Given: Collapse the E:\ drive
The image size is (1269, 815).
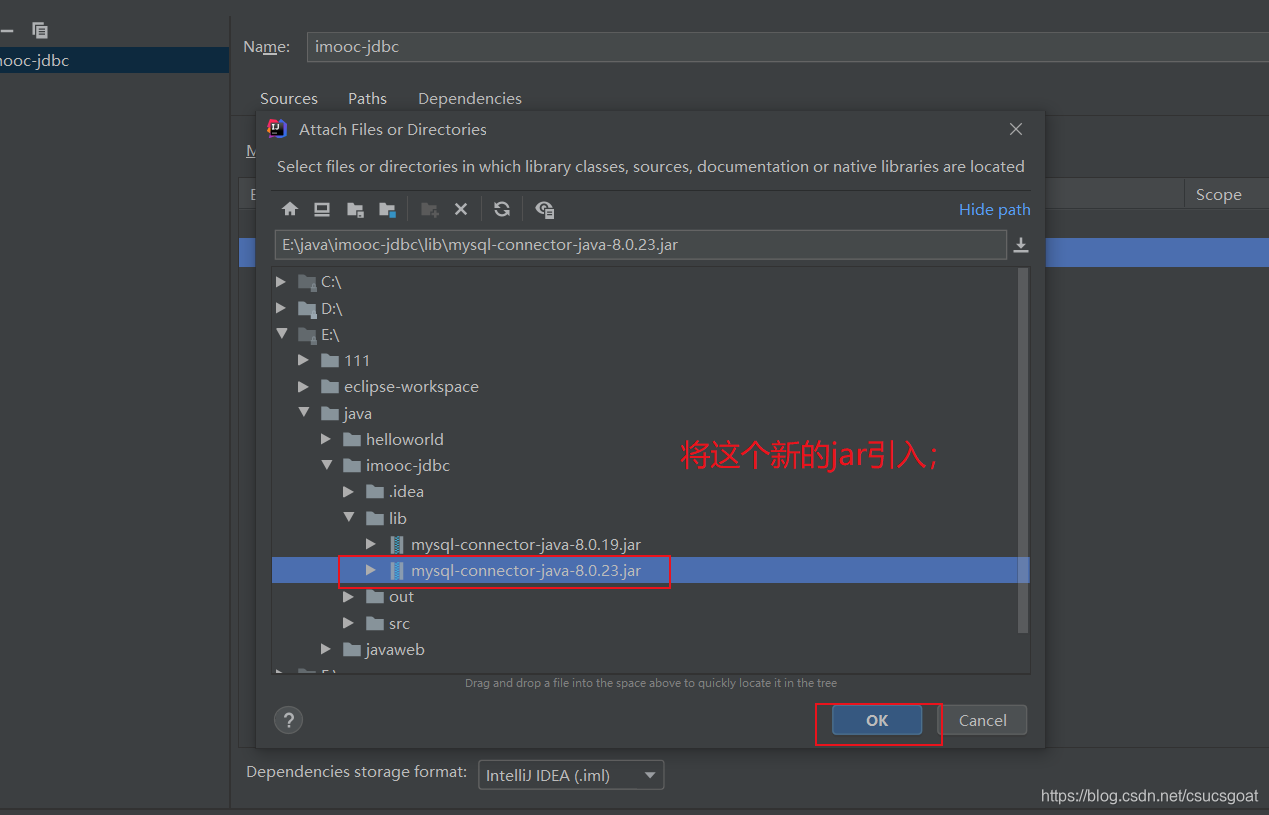Looking at the screenshot, I should tap(281, 334).
